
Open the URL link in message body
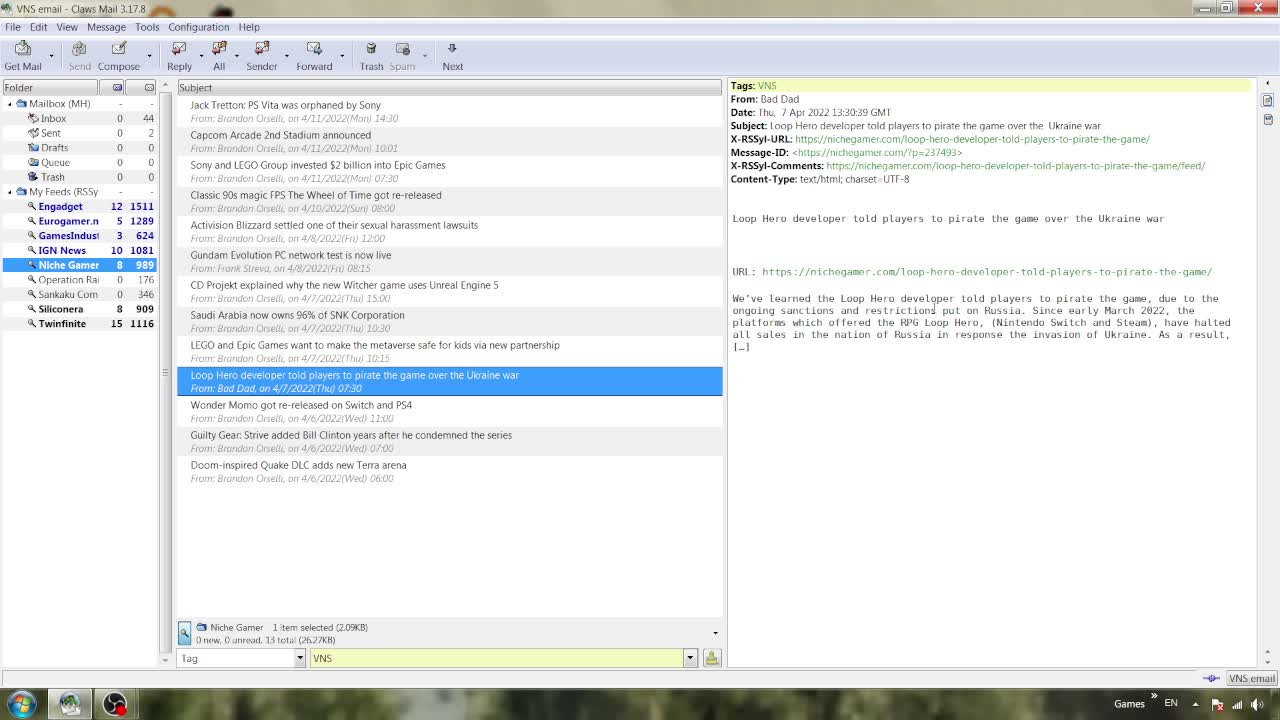987,272
